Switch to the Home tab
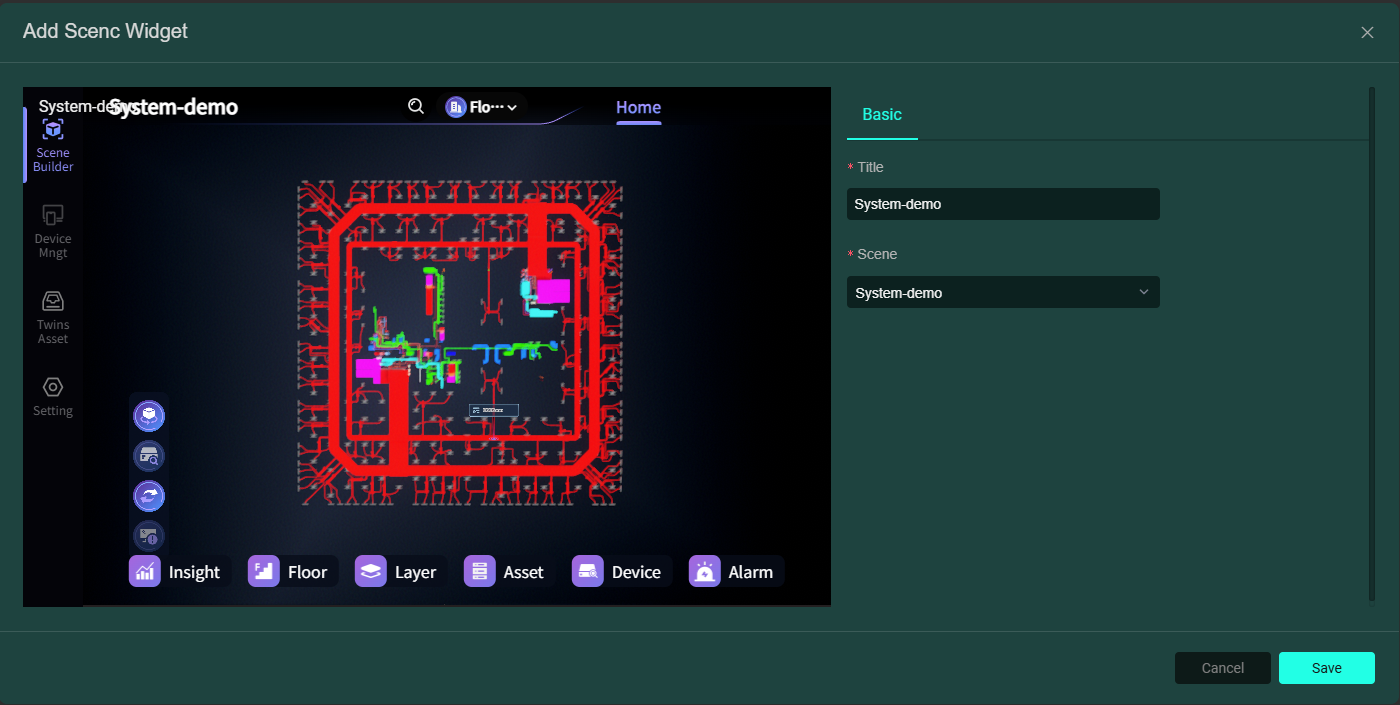The width and height of the screenshot is (1400, 705). coord(638,108)
